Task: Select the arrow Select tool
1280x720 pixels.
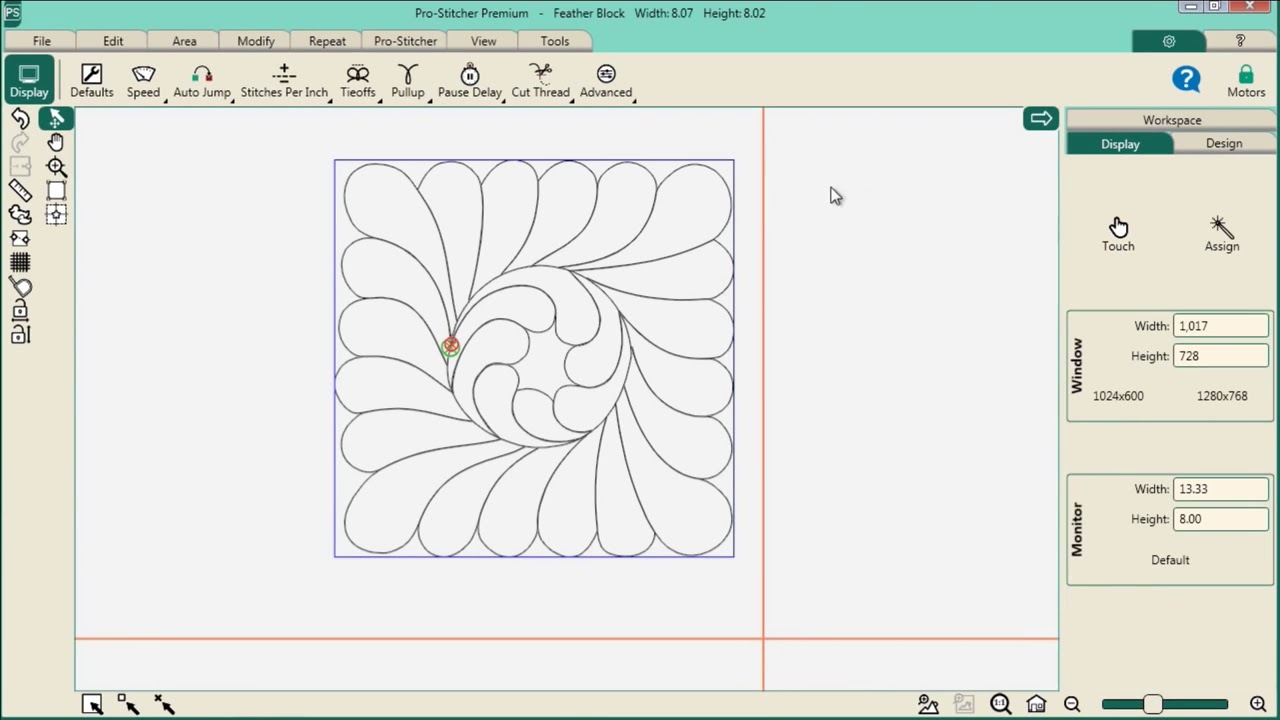Action: tap(56, 119)
